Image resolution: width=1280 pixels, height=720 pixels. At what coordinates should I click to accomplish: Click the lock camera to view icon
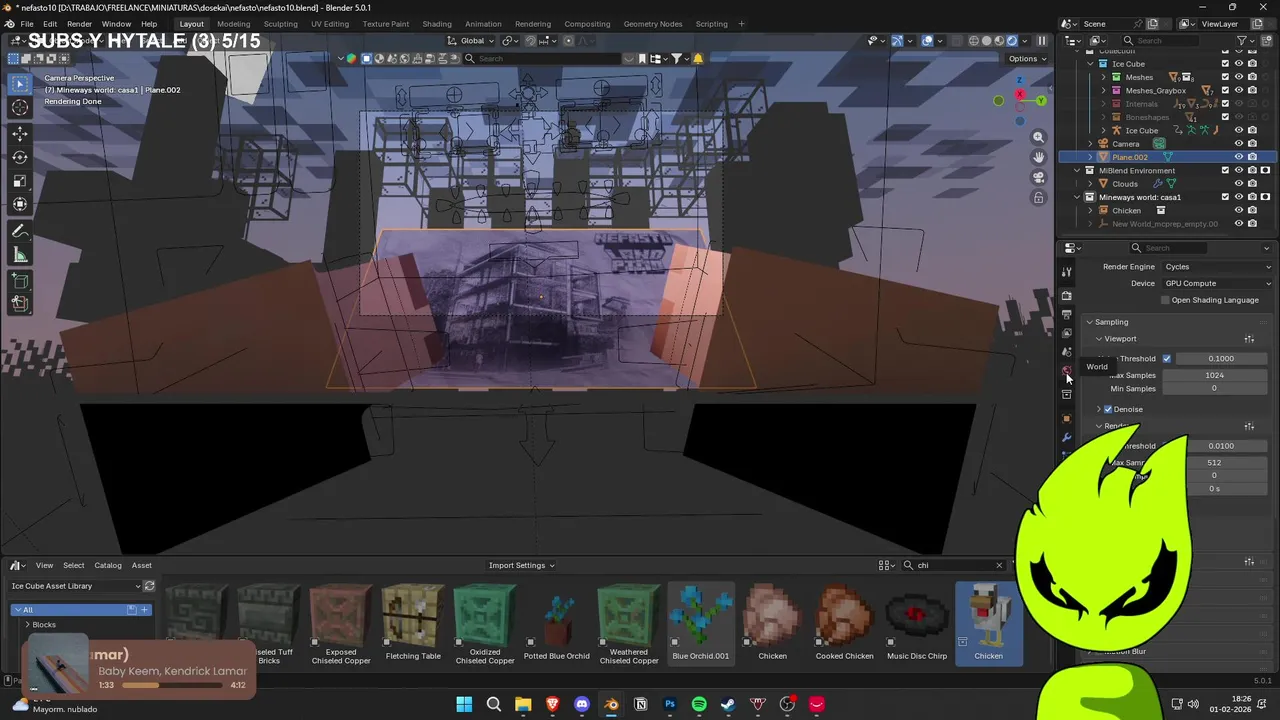(x=1038, y=198)
